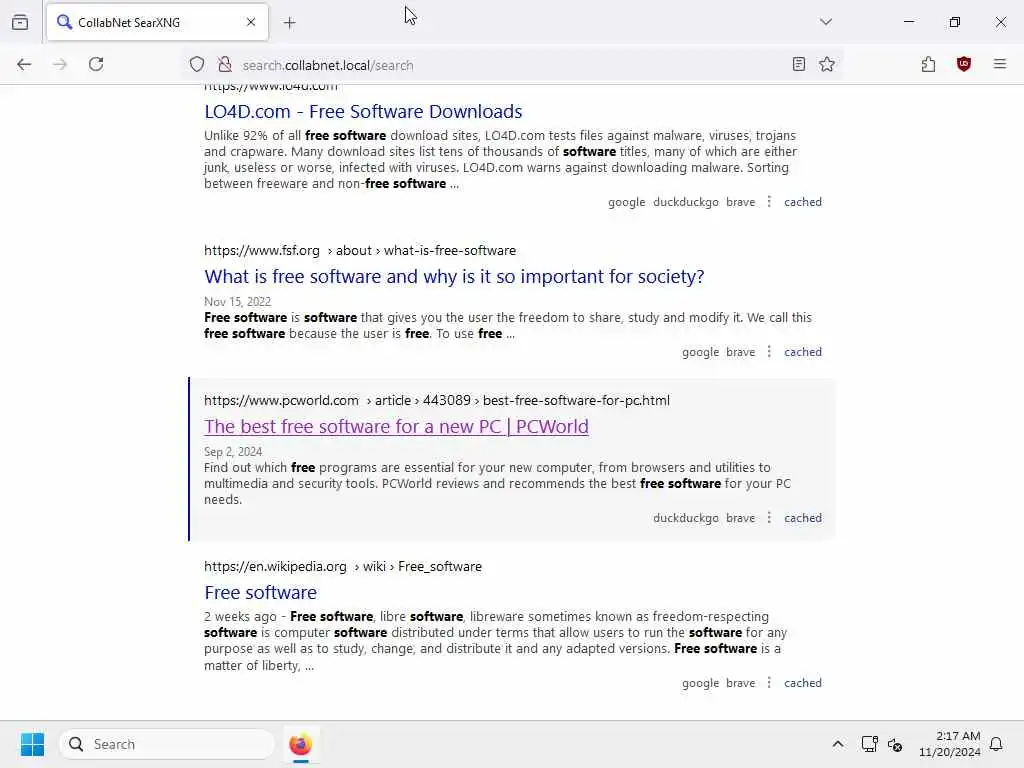Show more options for Wikipedia result
This screenshot has width=1024, height=768.
[769, 683]
